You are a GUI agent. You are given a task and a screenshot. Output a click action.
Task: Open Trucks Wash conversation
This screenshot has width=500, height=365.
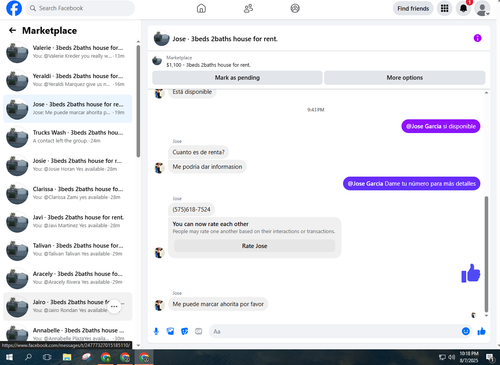(68, 137)
